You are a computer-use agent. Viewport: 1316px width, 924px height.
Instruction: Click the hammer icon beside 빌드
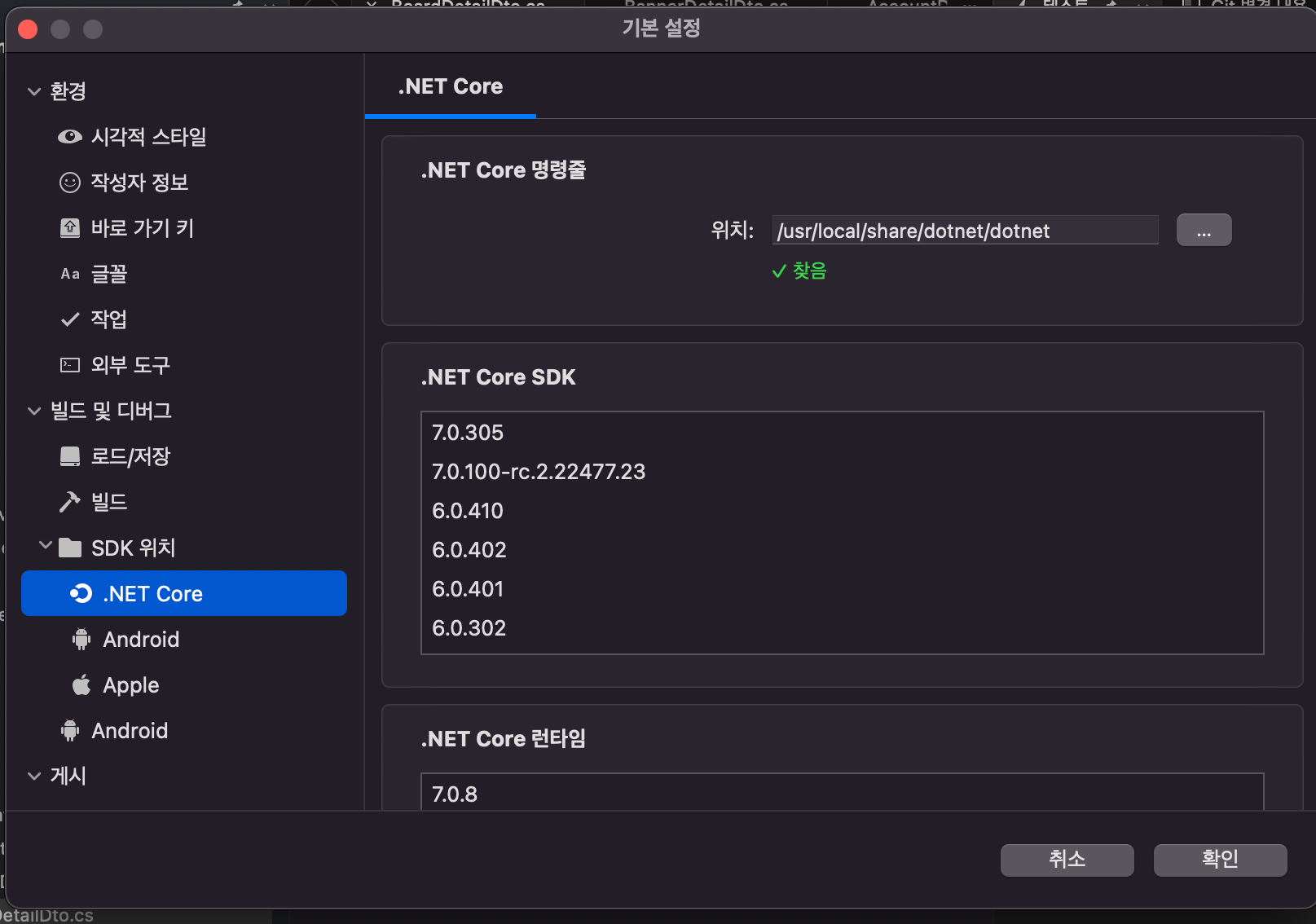pyautogui.click(x=70, y=502)
